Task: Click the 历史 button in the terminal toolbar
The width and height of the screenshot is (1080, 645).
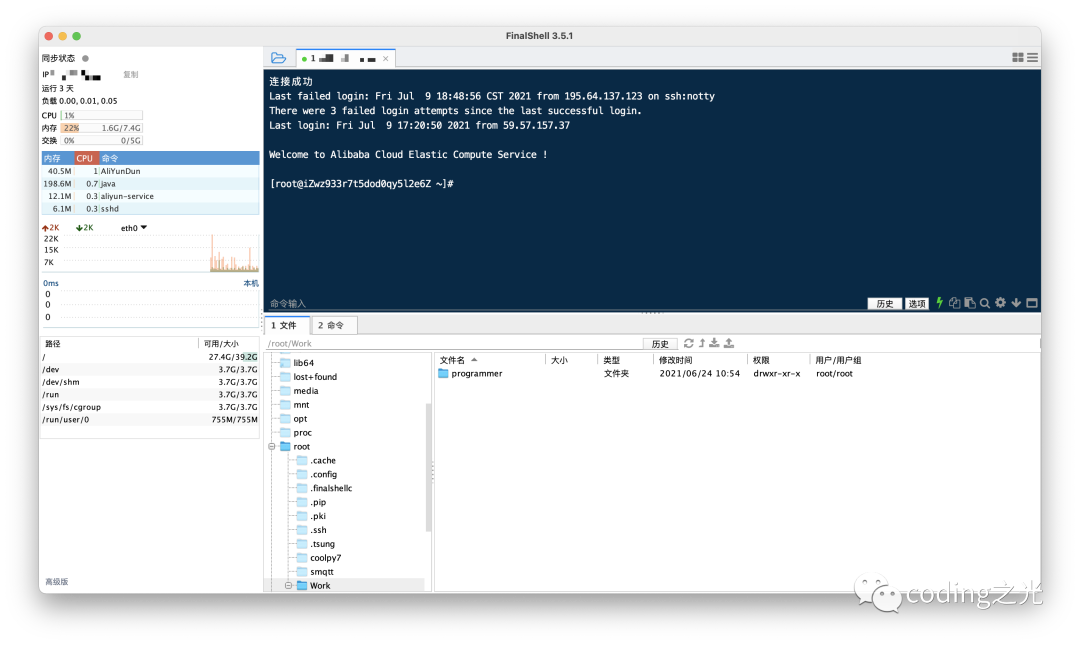Action: pos(884,303)
